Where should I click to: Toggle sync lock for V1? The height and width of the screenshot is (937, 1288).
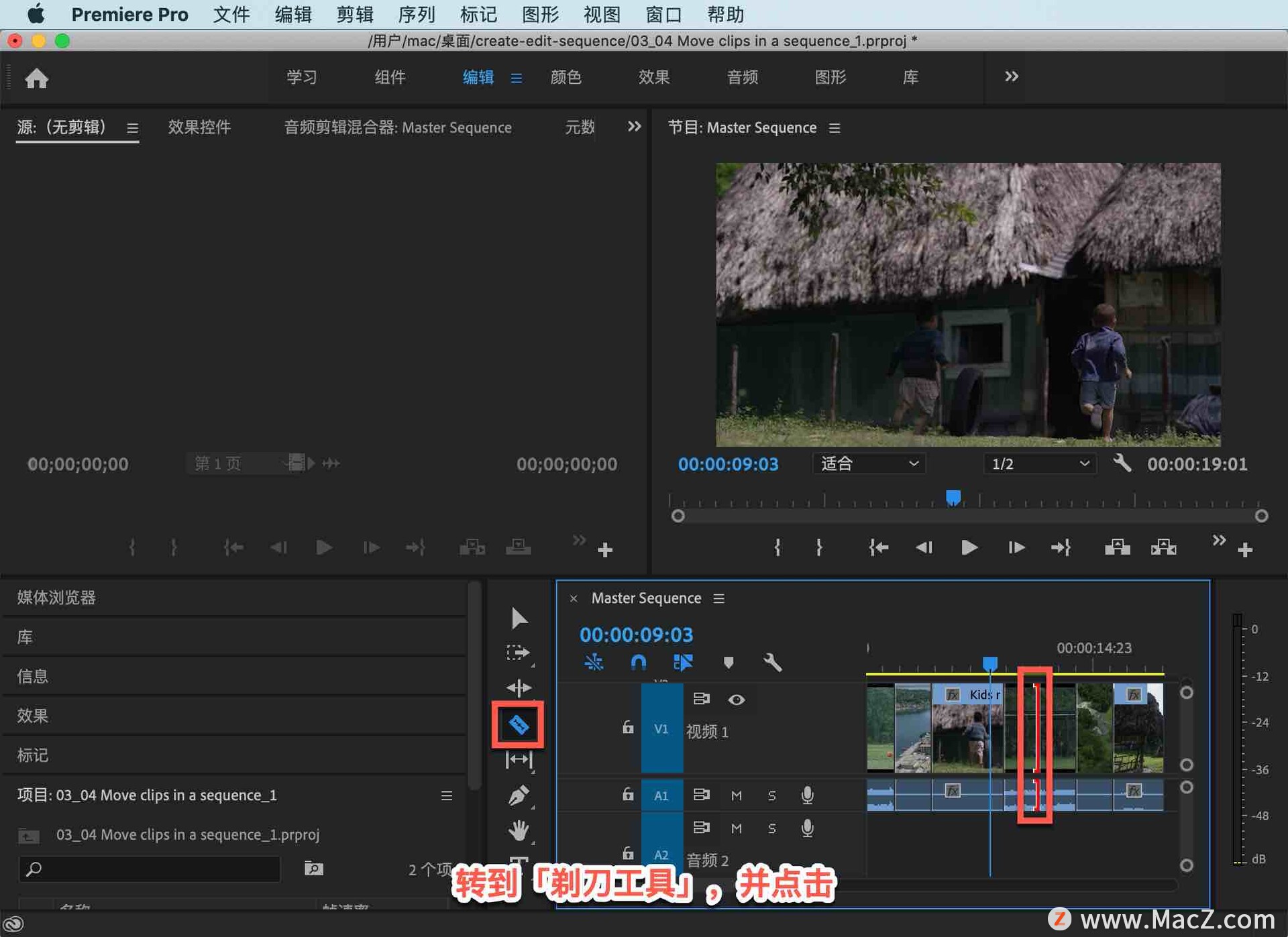click(x=701, y=699)
